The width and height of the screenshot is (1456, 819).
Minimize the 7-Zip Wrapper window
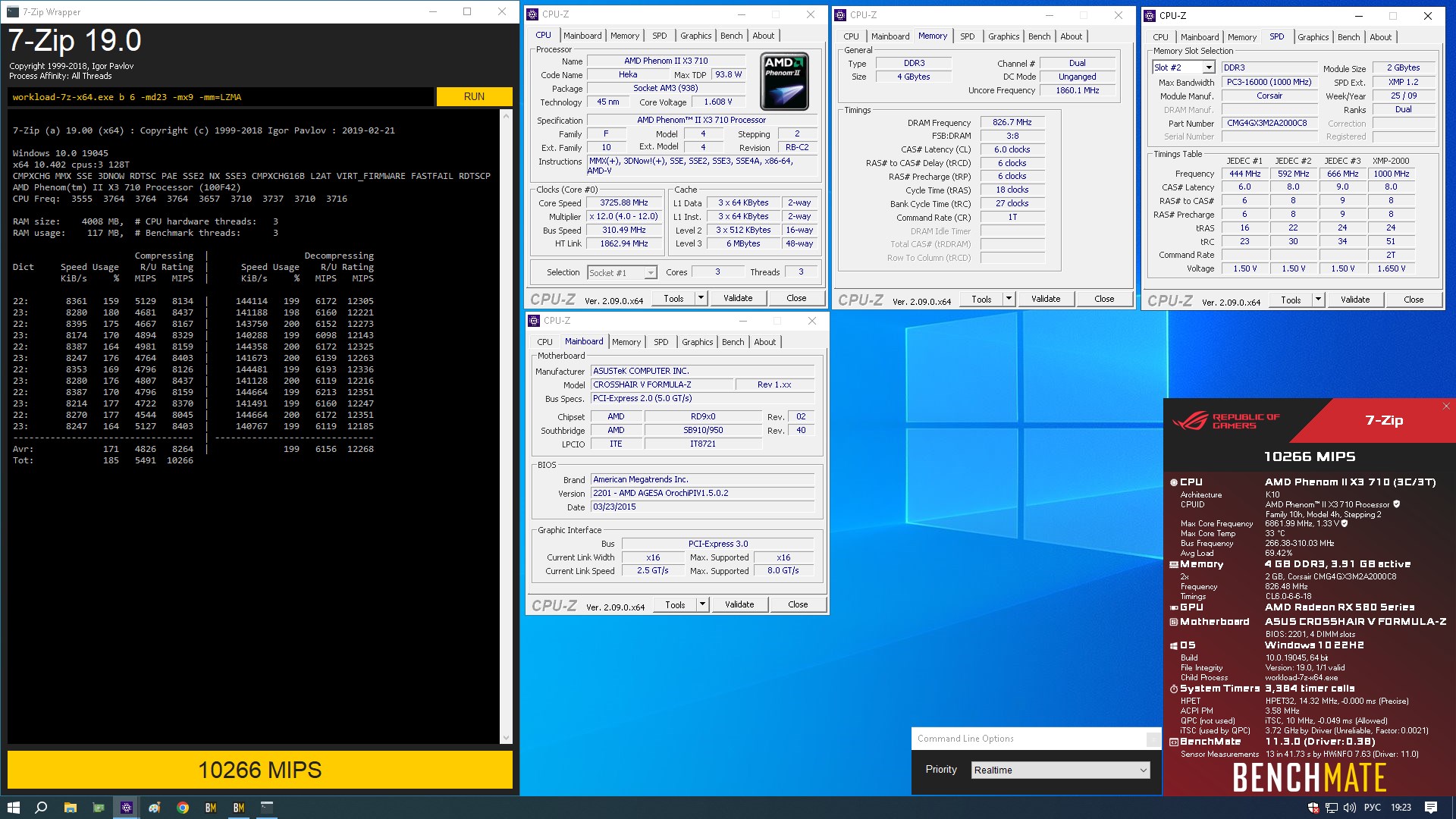(x=433, y=11)
